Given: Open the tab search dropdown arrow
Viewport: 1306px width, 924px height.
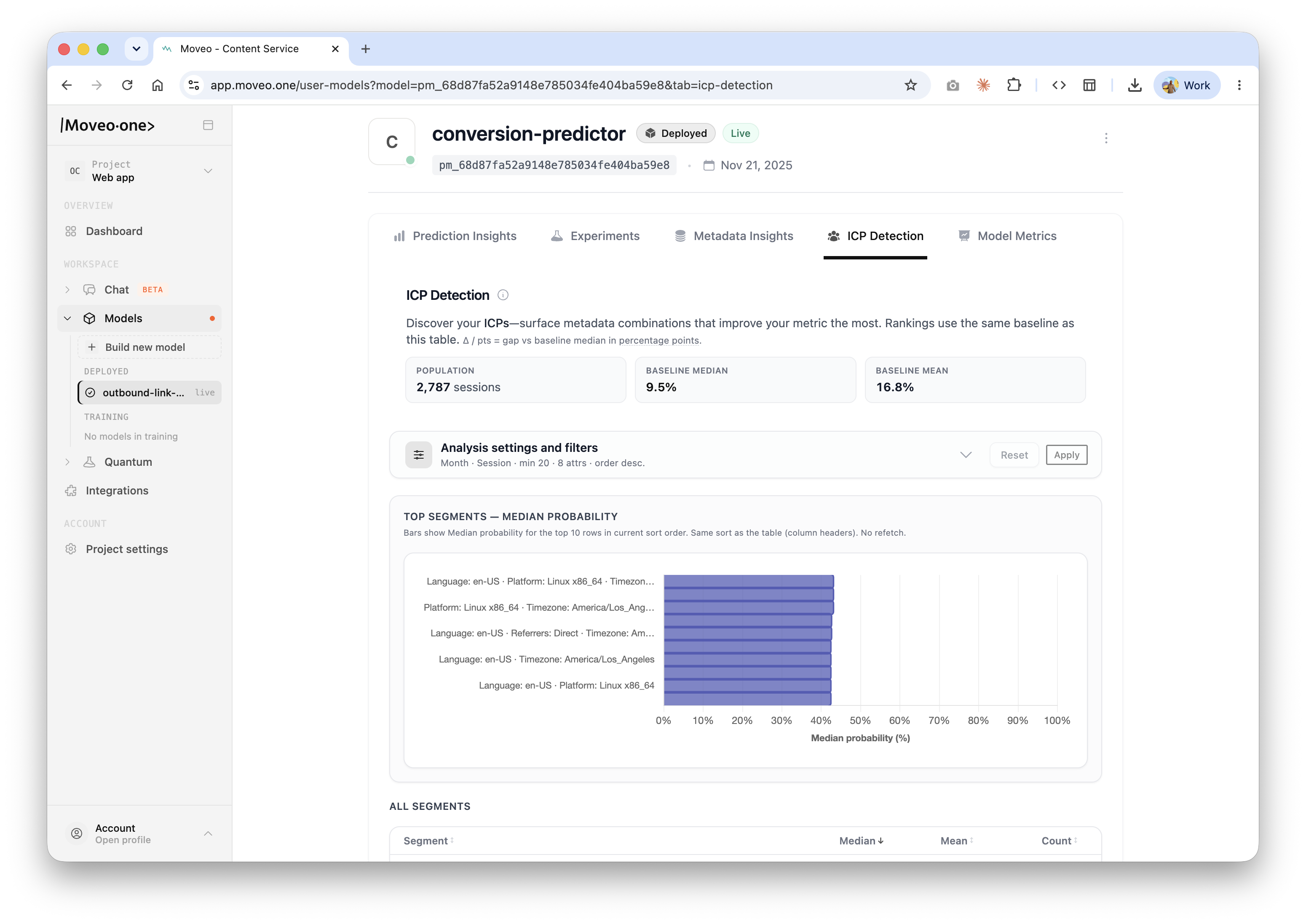Looking at the screenshot, I should pos(136,49).
